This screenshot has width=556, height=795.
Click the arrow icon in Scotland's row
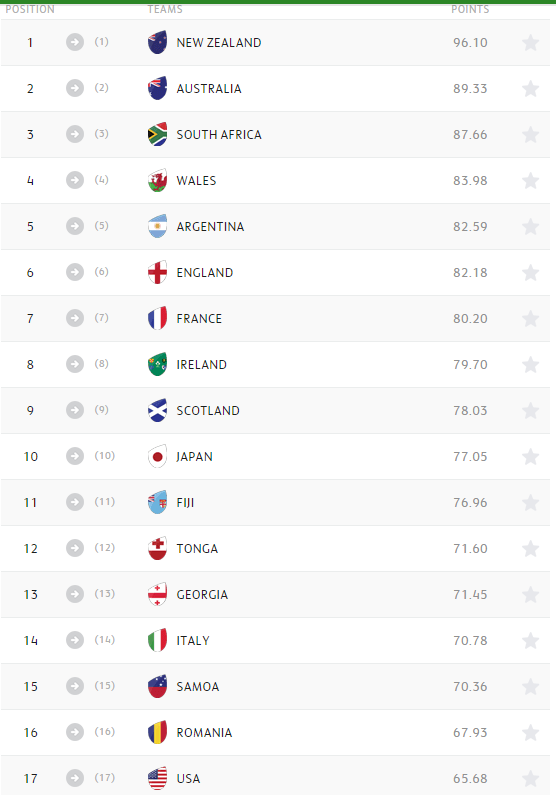(75, 410)
